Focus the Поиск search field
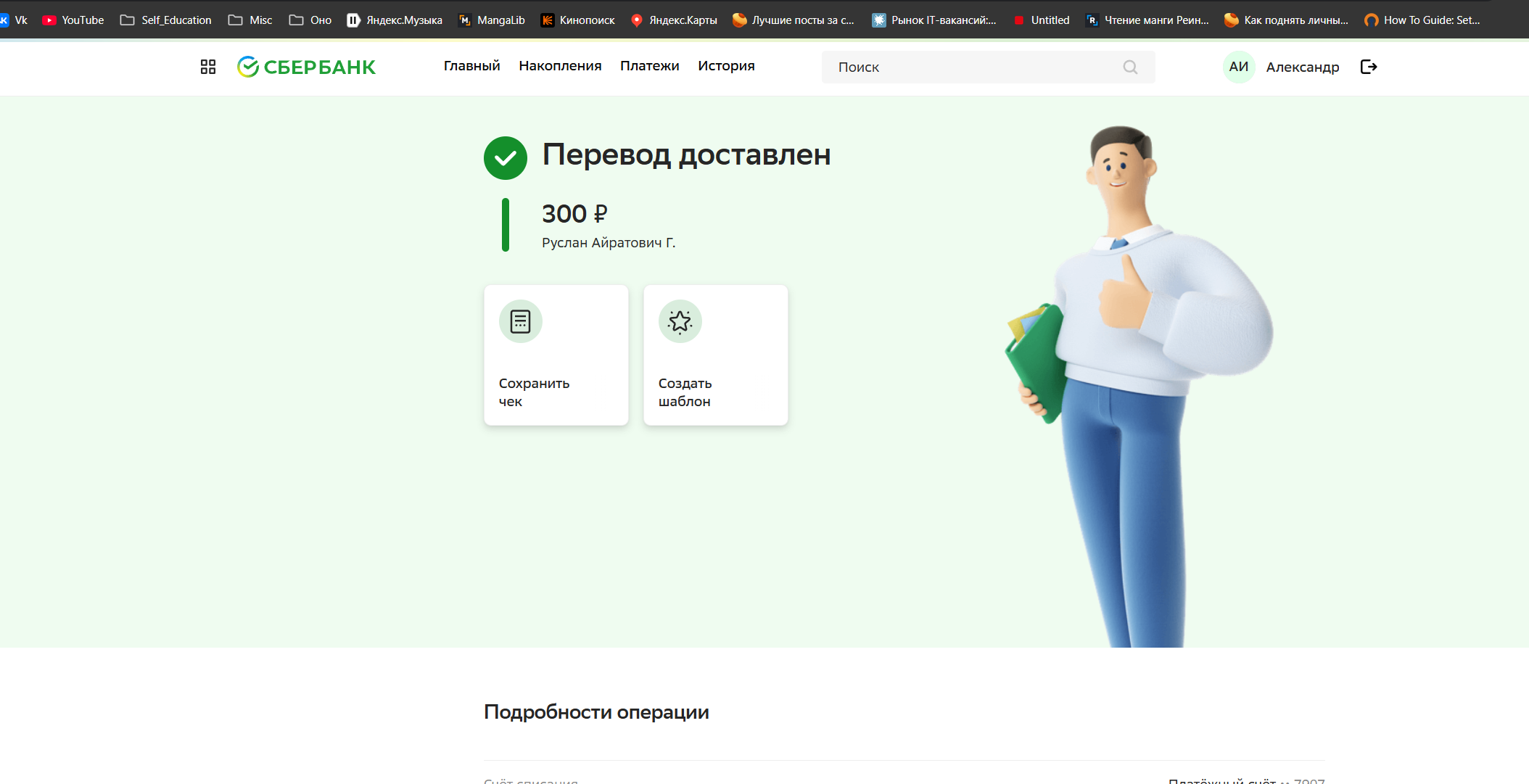The width and height of the screenshot is (1529, 784). 972,67
